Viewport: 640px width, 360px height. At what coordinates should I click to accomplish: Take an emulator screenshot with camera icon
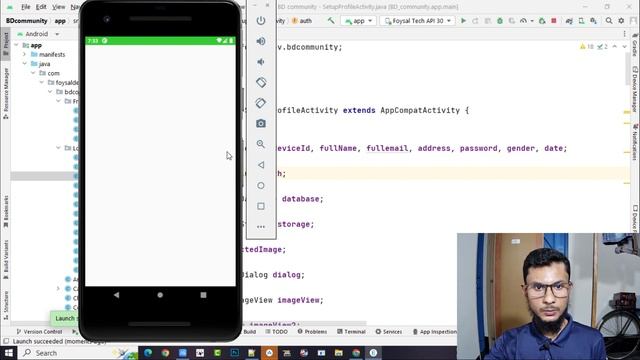tap(261, 123)
